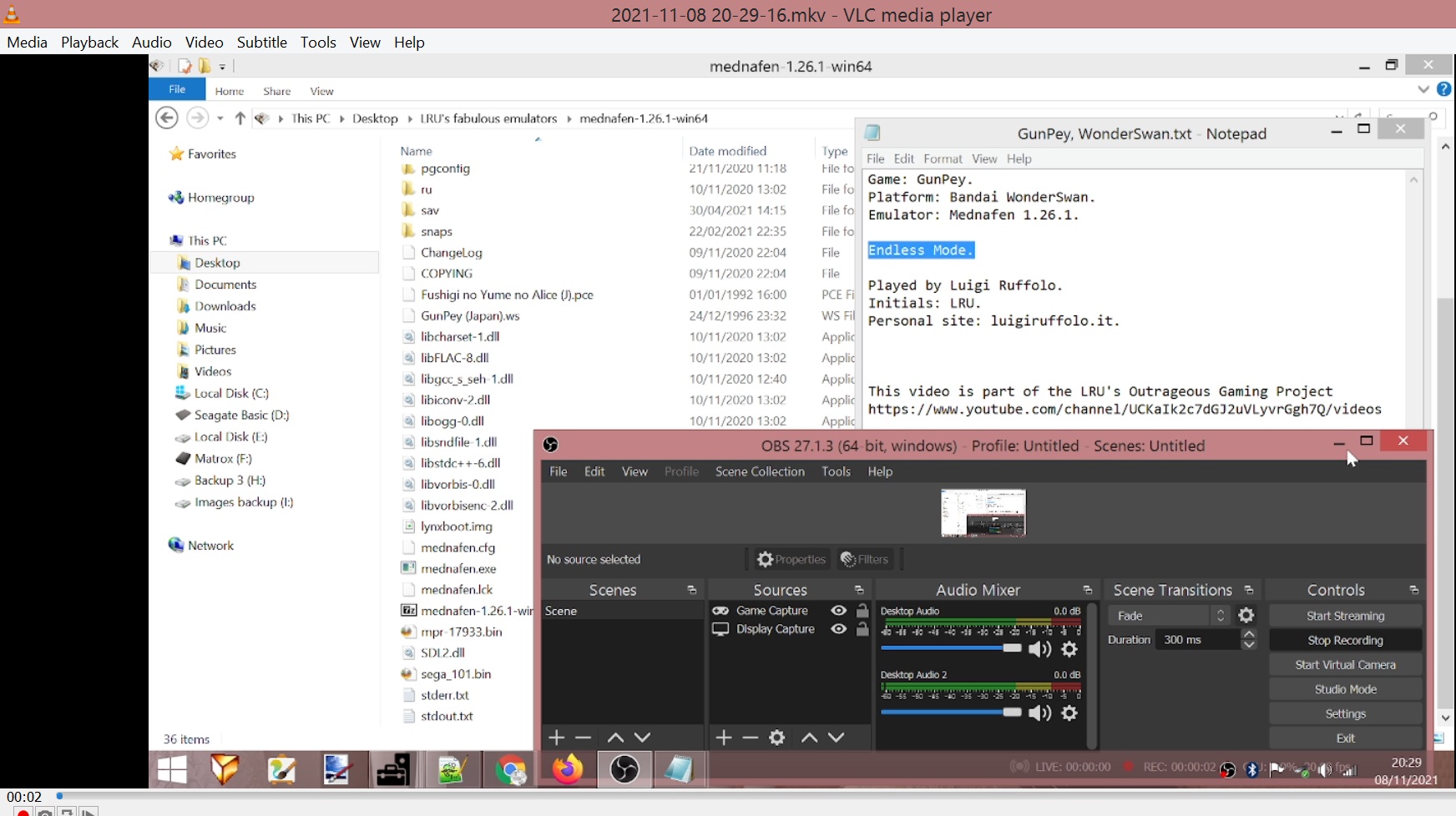This screenshot has width=1456, height=816.
Task: Open the Format menu in Notepad
Action: (943, 159)
